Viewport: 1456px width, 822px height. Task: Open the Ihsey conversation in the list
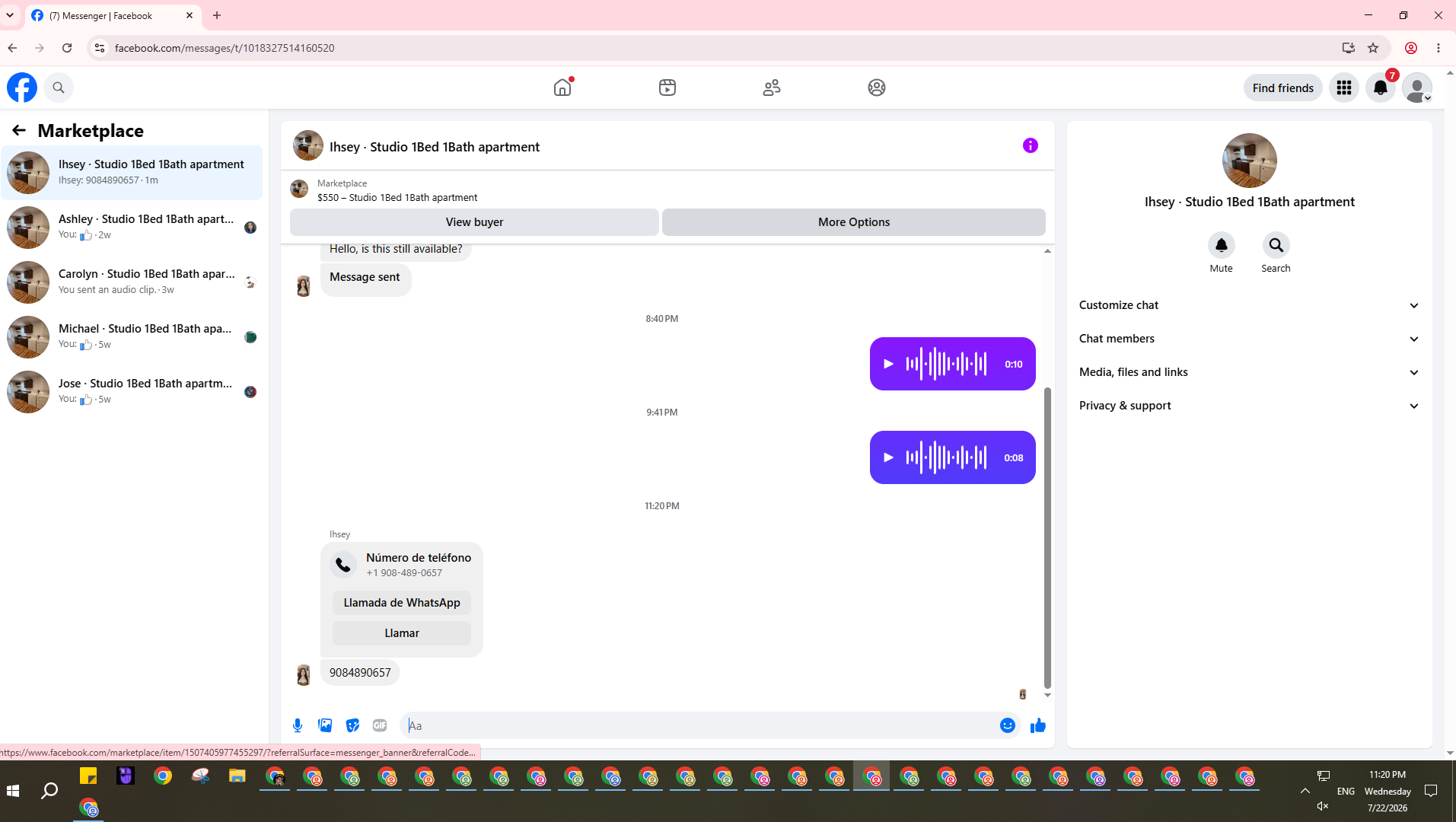click(132, 173)
